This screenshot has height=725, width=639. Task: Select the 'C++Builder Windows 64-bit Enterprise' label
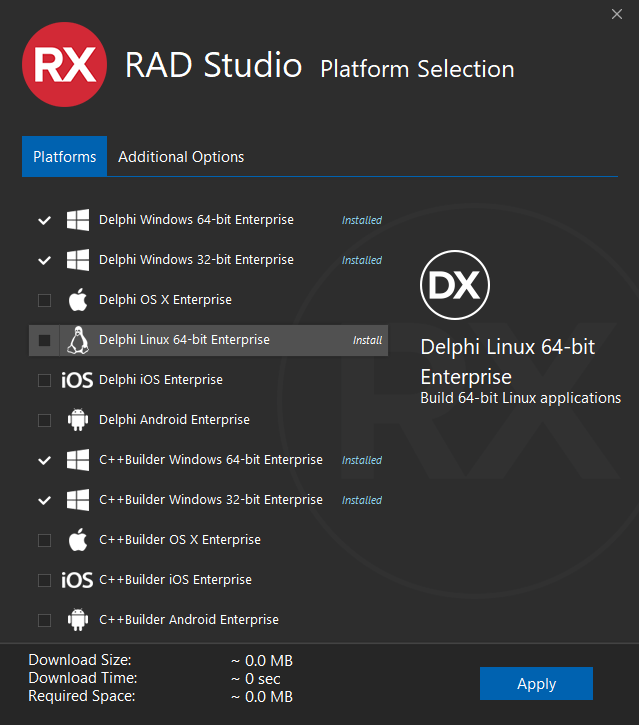coord(211,460)
